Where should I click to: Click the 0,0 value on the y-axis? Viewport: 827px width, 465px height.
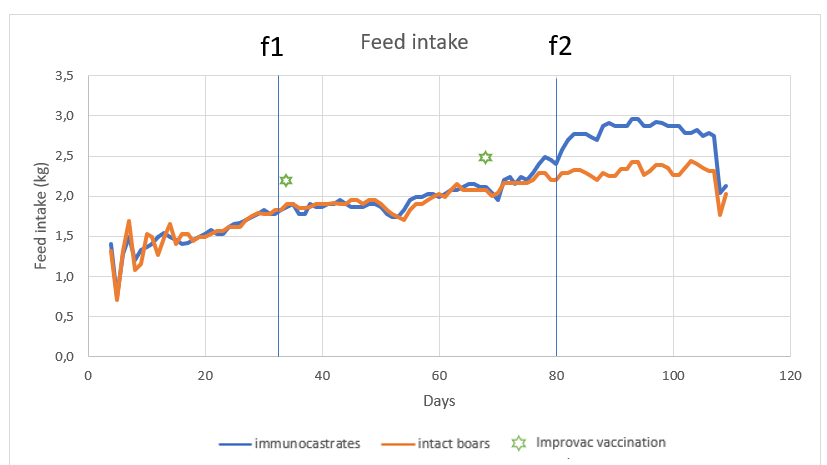(64, 356)
